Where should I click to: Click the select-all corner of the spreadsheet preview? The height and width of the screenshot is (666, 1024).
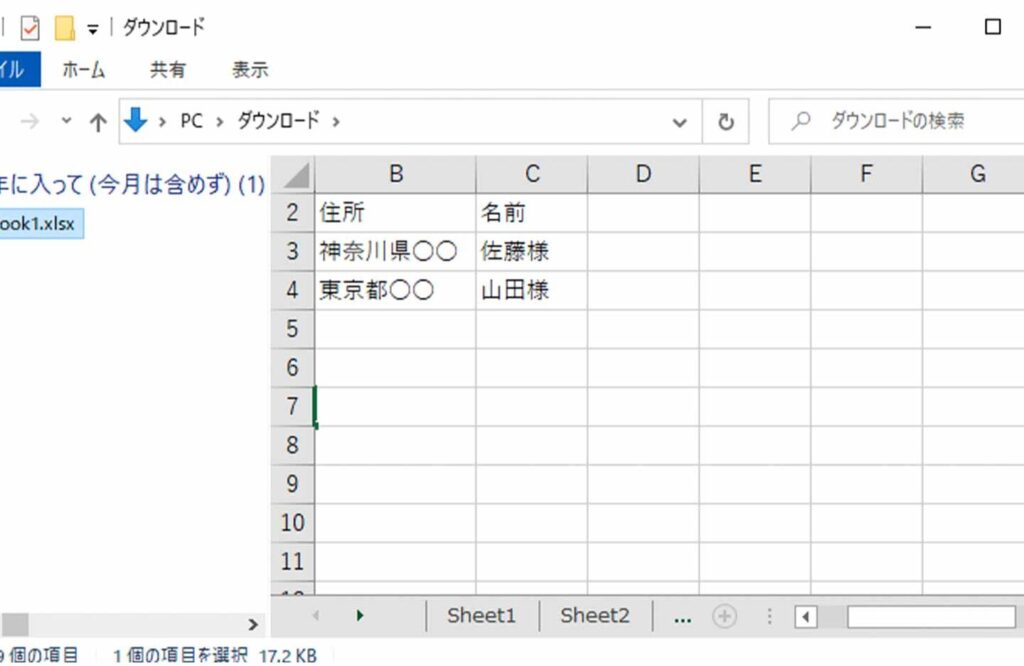293,176
